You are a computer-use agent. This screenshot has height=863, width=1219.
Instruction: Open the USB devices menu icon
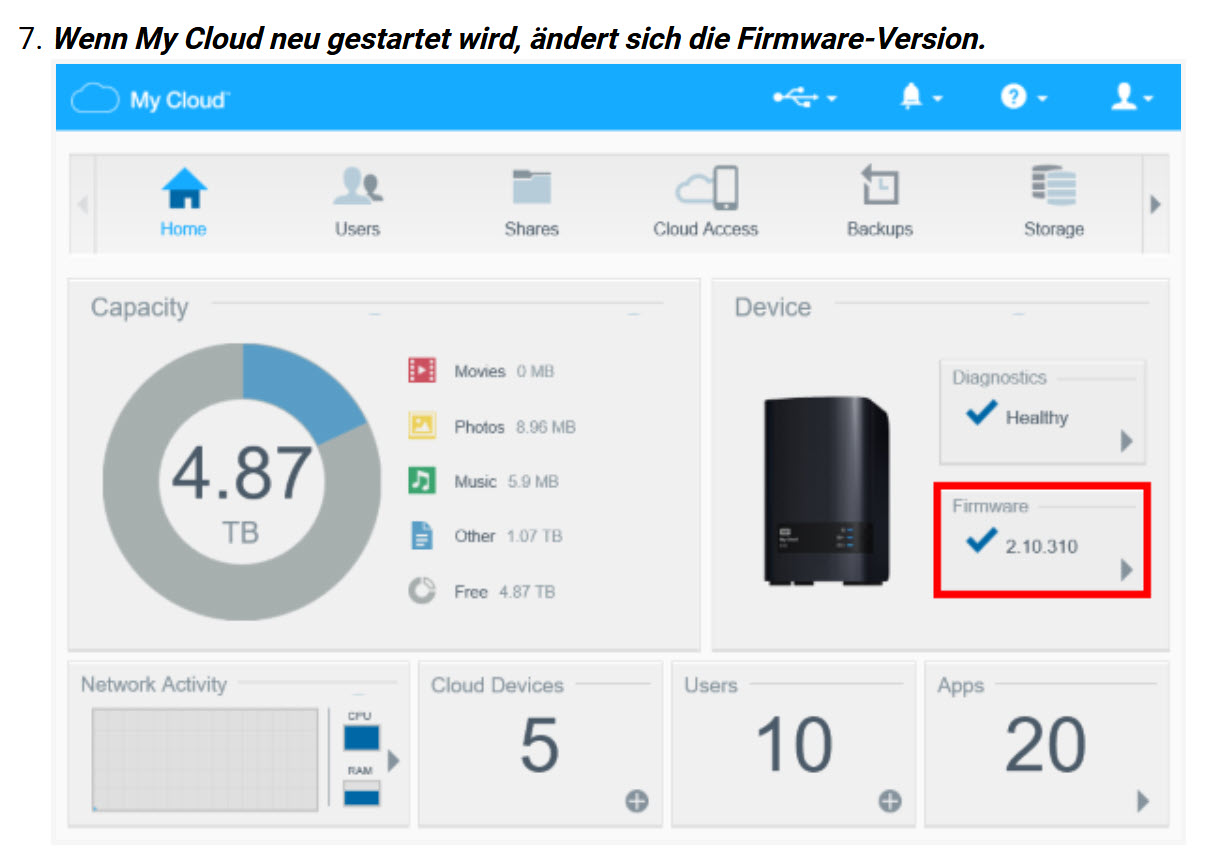pos(804,97)
